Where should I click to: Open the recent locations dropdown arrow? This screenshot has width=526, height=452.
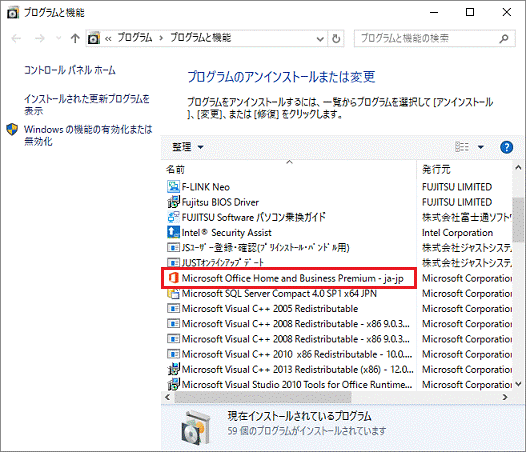click(58, 38)
